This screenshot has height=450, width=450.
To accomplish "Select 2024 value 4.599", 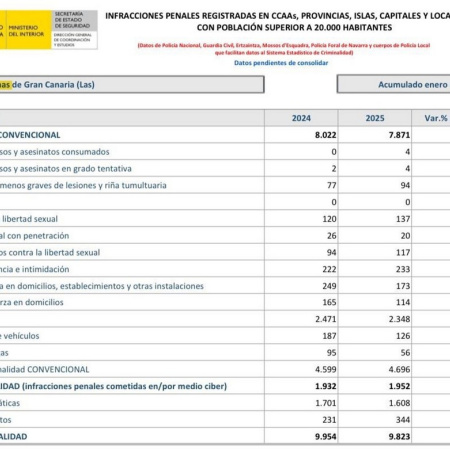I will (x=326, y=369).
